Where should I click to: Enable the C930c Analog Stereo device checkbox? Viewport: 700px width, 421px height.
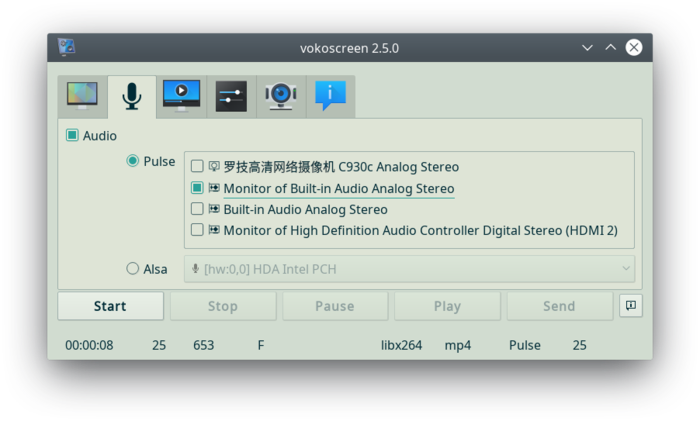click(197, 167)
